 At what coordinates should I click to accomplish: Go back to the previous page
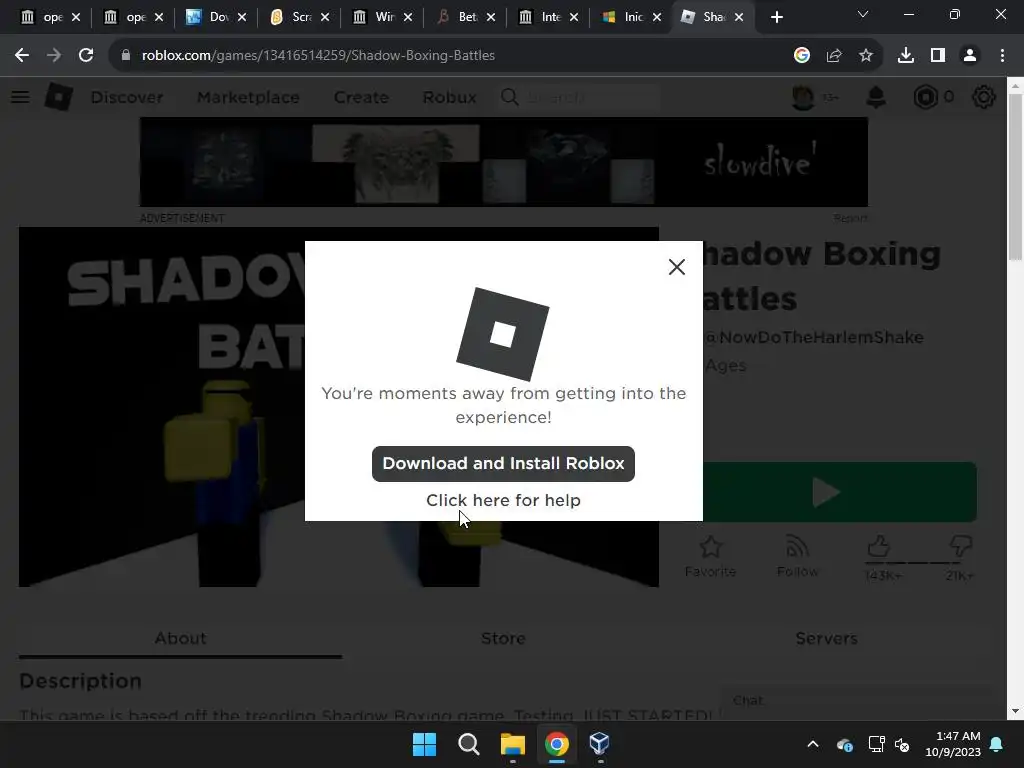tap(22, 56)
